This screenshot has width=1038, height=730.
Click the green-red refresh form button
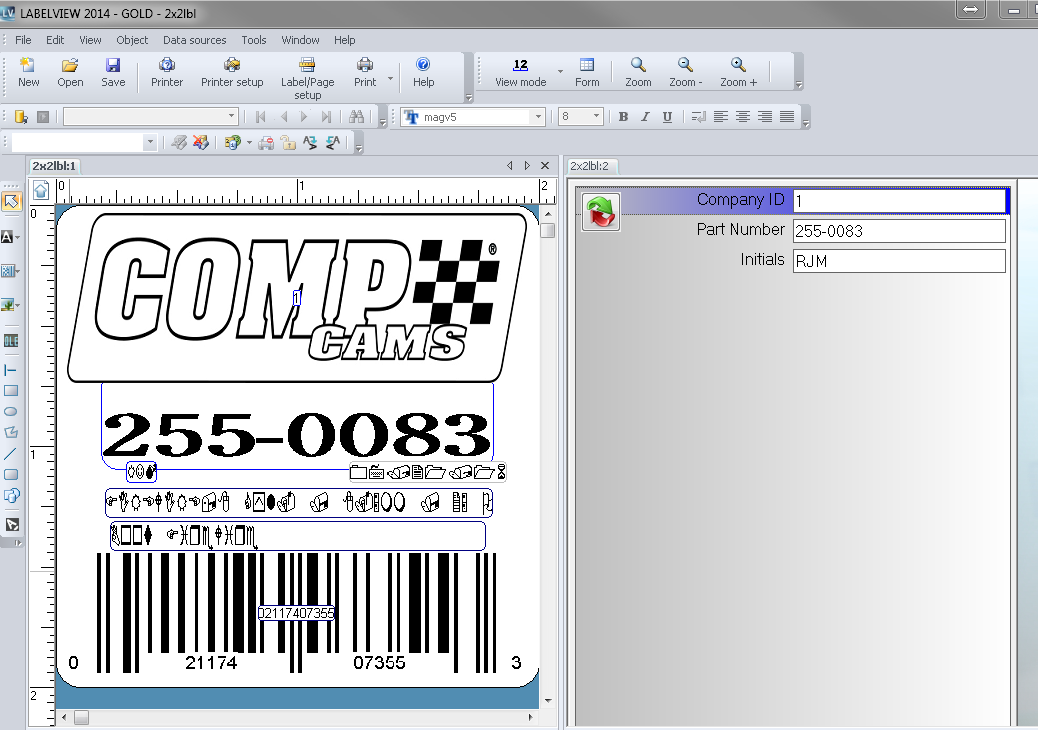[x=600, y=212]
